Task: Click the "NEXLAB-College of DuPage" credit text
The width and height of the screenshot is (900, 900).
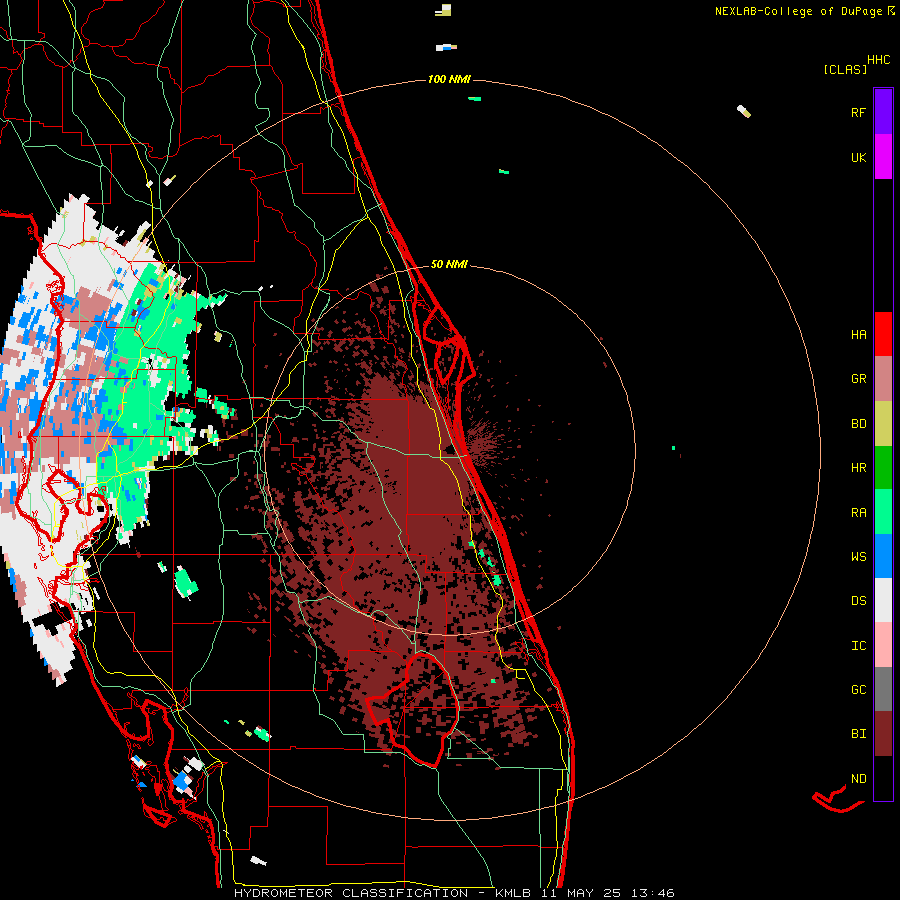Action: [x=798, y=11]
